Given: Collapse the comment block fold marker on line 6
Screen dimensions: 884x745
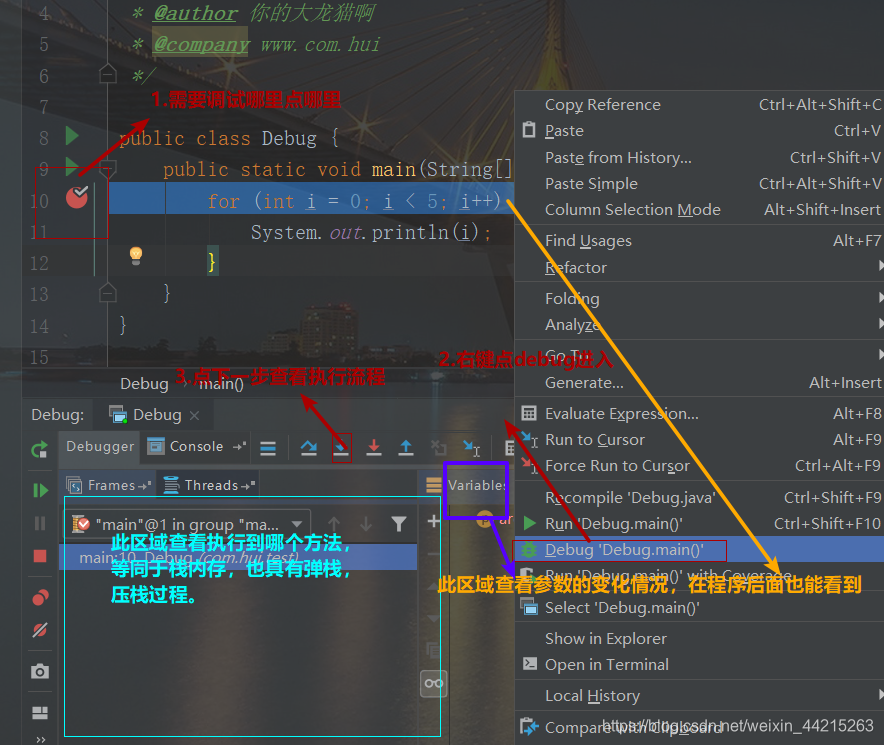Looking at the screenshot, I should coord(108,74).
